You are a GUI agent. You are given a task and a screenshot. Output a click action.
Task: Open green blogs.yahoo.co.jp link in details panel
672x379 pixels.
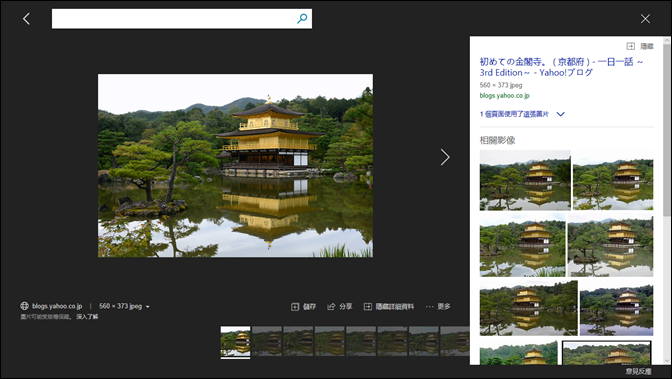[504, 96]
